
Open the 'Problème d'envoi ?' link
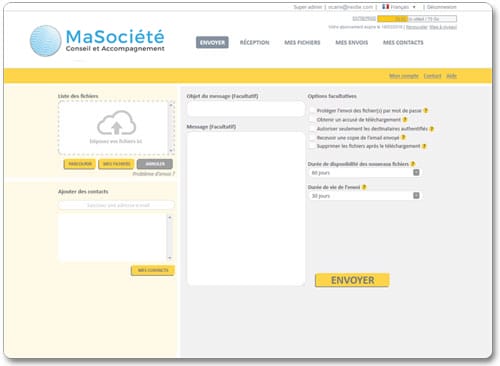[x=153, y=174]
